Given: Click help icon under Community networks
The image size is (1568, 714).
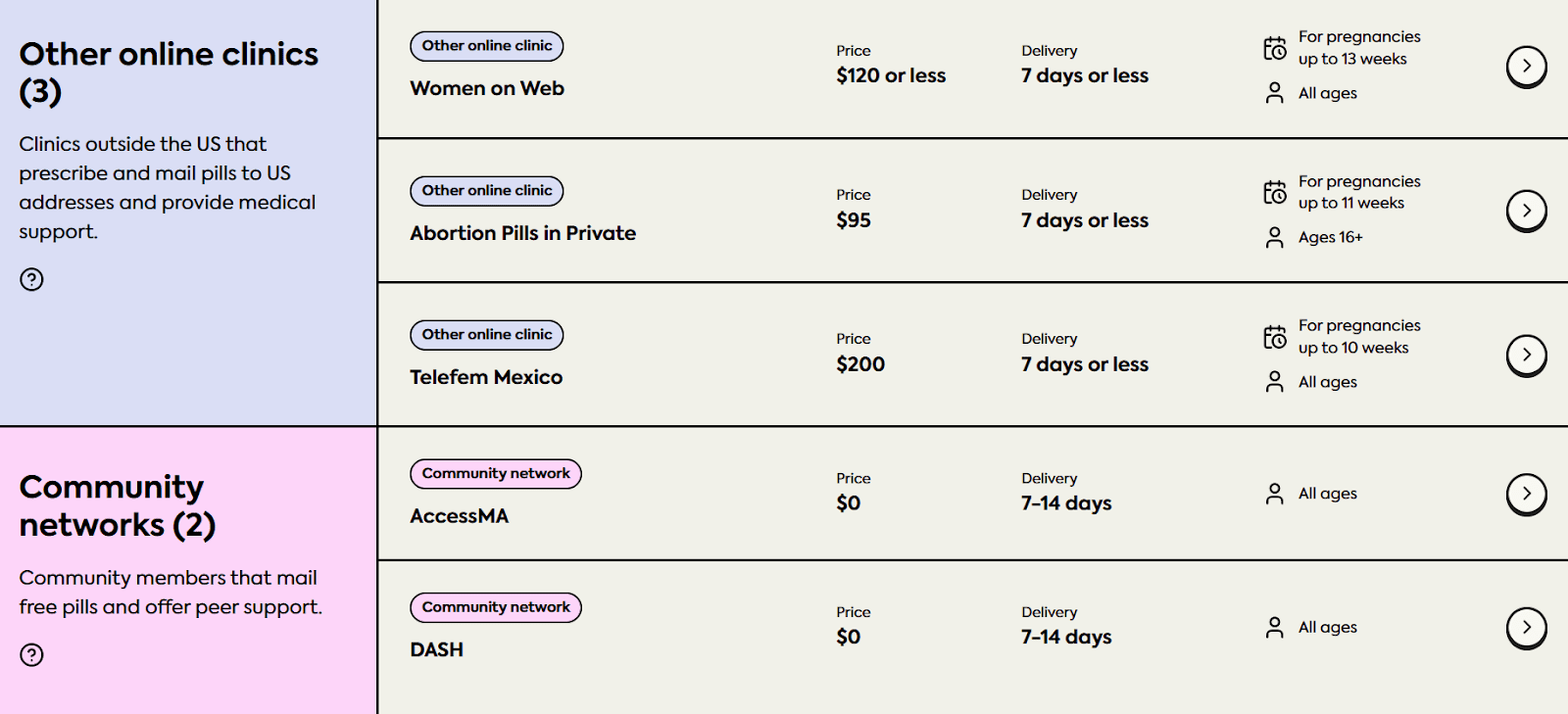Looking at the screenshot, I should (31, 655).
